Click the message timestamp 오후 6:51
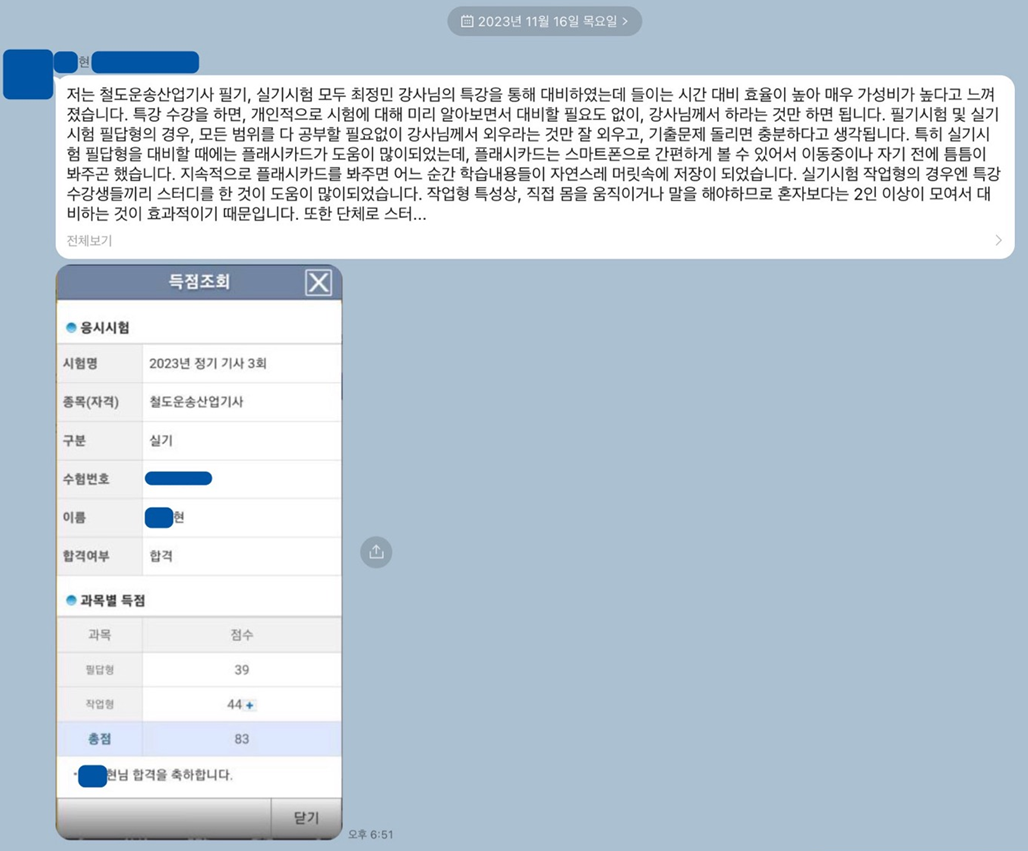The width and height of the screenshot is (1028, 851). point(370,835)
